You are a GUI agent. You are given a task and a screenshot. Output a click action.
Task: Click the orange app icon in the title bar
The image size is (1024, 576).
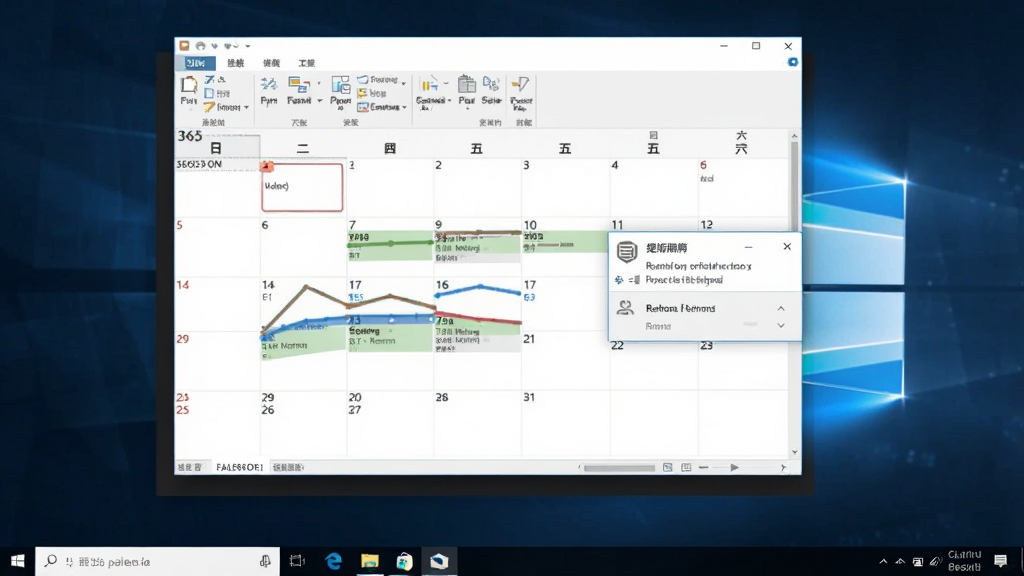(184, 46)
